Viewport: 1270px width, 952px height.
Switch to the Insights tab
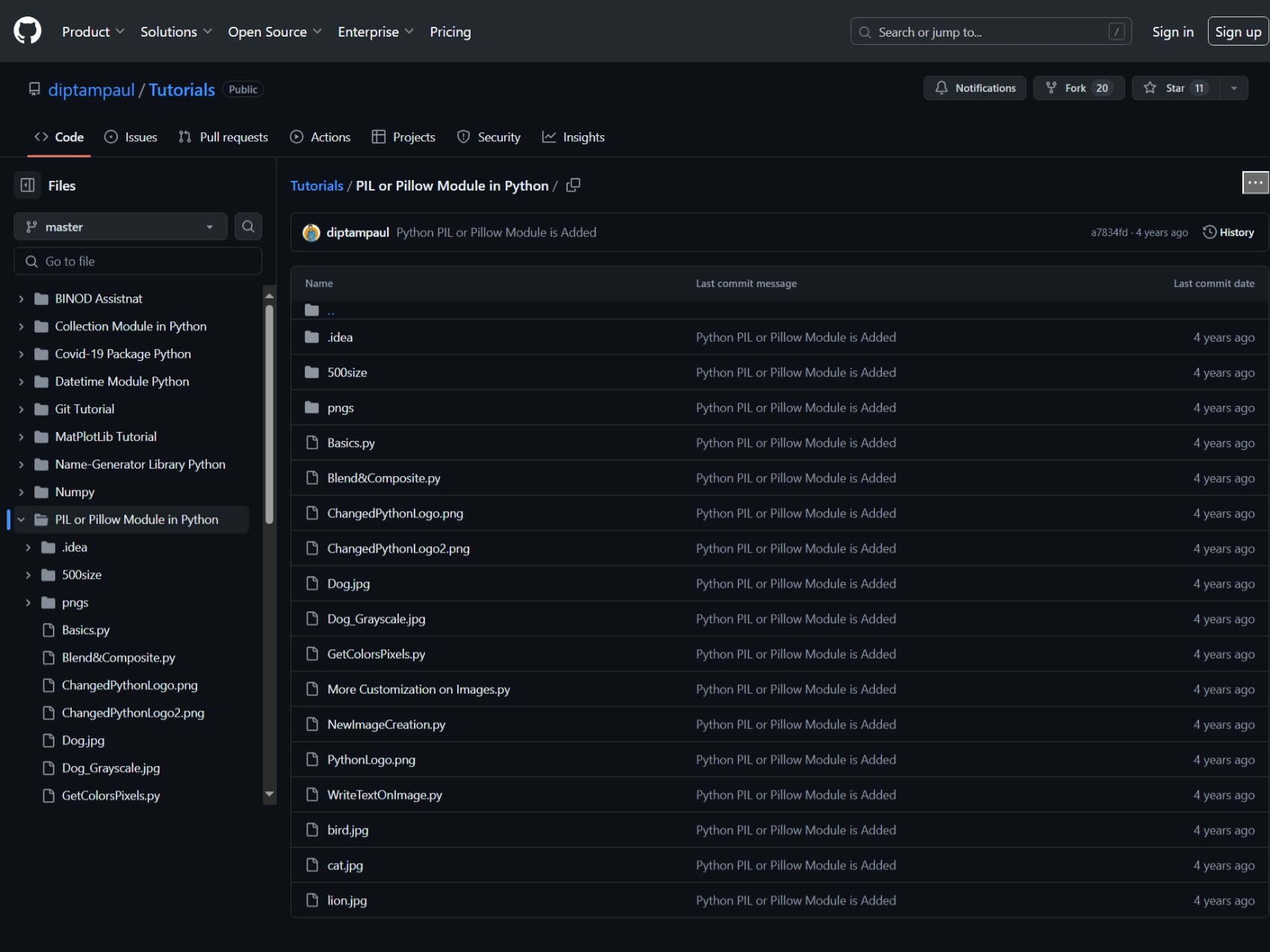click(x=574, y=137)
